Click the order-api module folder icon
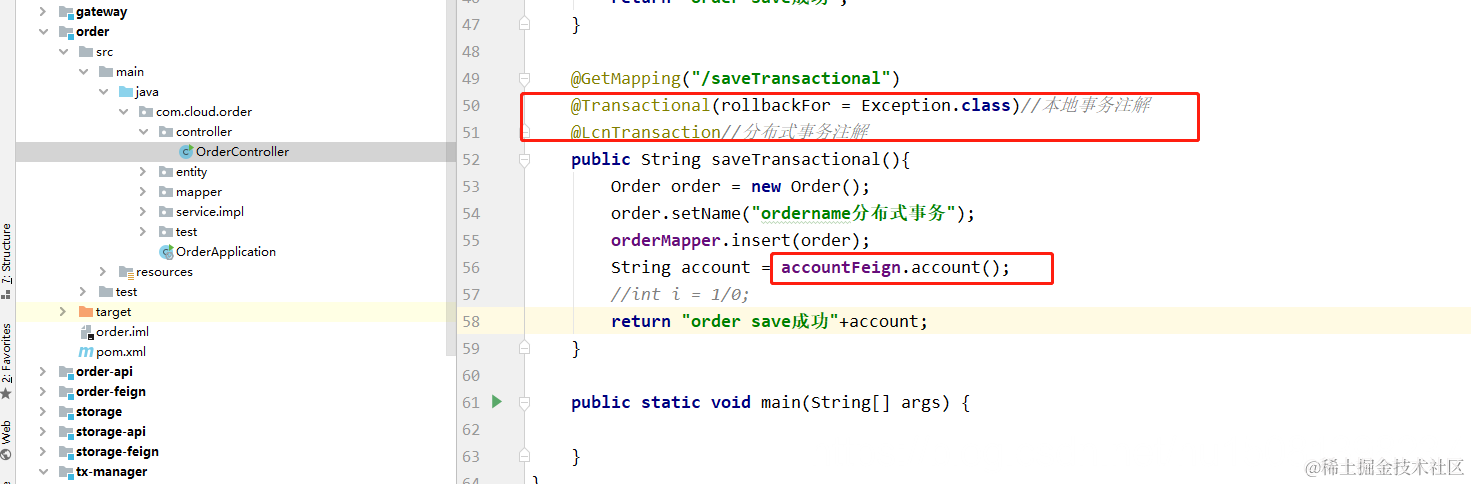1471x484 pixels. tap(66, 372)
